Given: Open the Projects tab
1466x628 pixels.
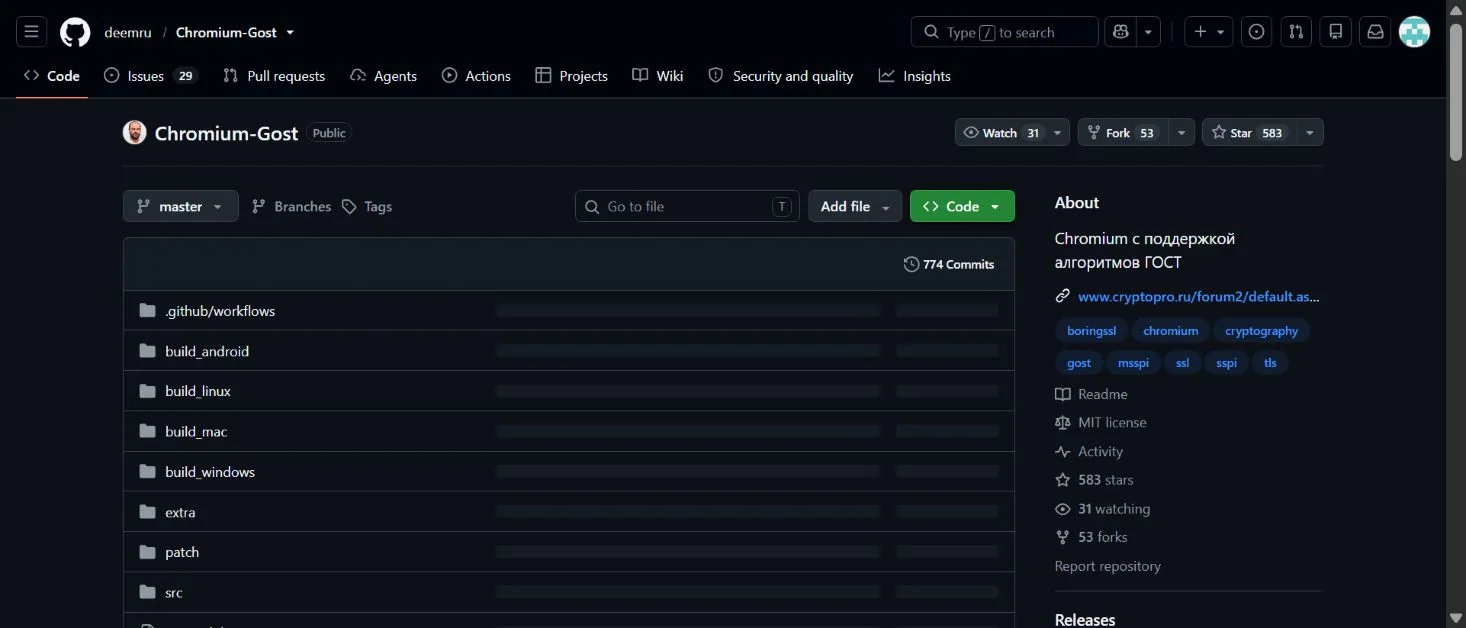Looking at the screenshot, I should 572,76.
